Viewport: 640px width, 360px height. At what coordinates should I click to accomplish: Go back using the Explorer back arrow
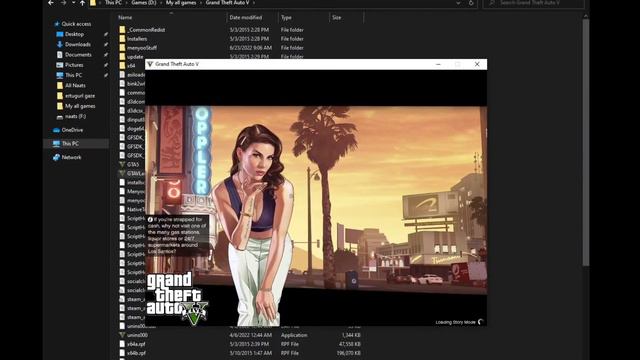(51, 3)
